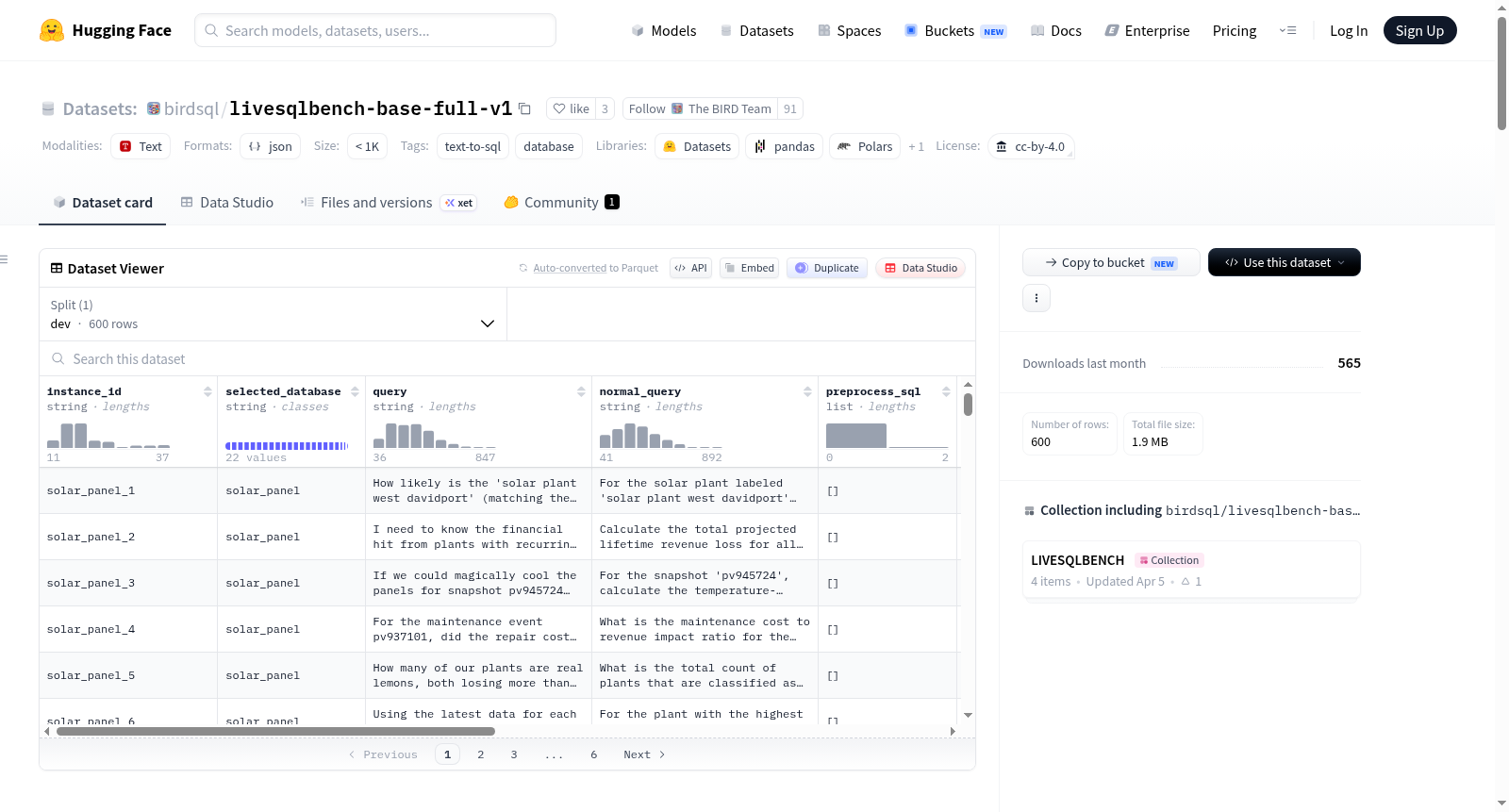Screen dimensions: 1509x812
Task: Open Spaces in top navigation
Action: pyautogui.click(x=849, y=30)
